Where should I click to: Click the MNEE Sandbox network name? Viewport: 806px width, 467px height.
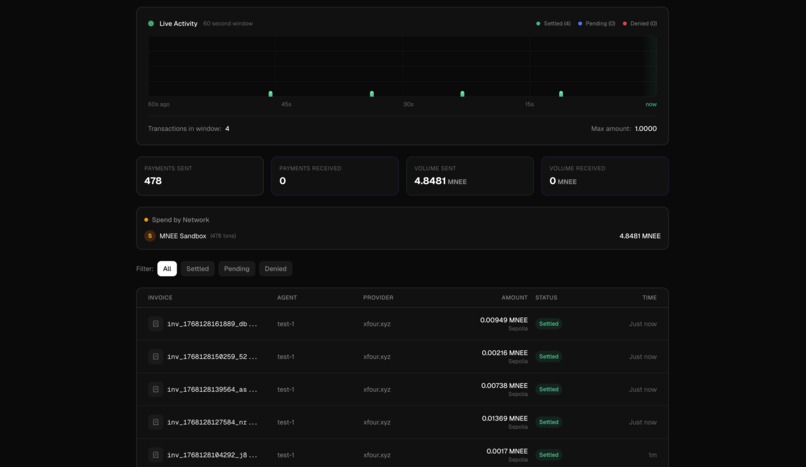point(182,236)
